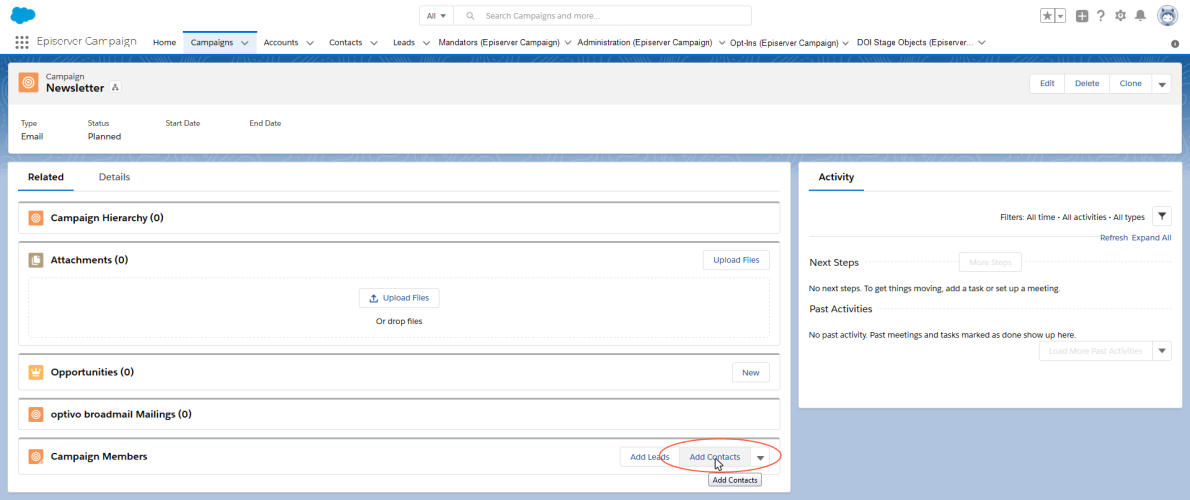Click the optivo broadmail Mailings icon
Image resolution: width=1190 pixels, height=500 pixels.
[36, 415]
